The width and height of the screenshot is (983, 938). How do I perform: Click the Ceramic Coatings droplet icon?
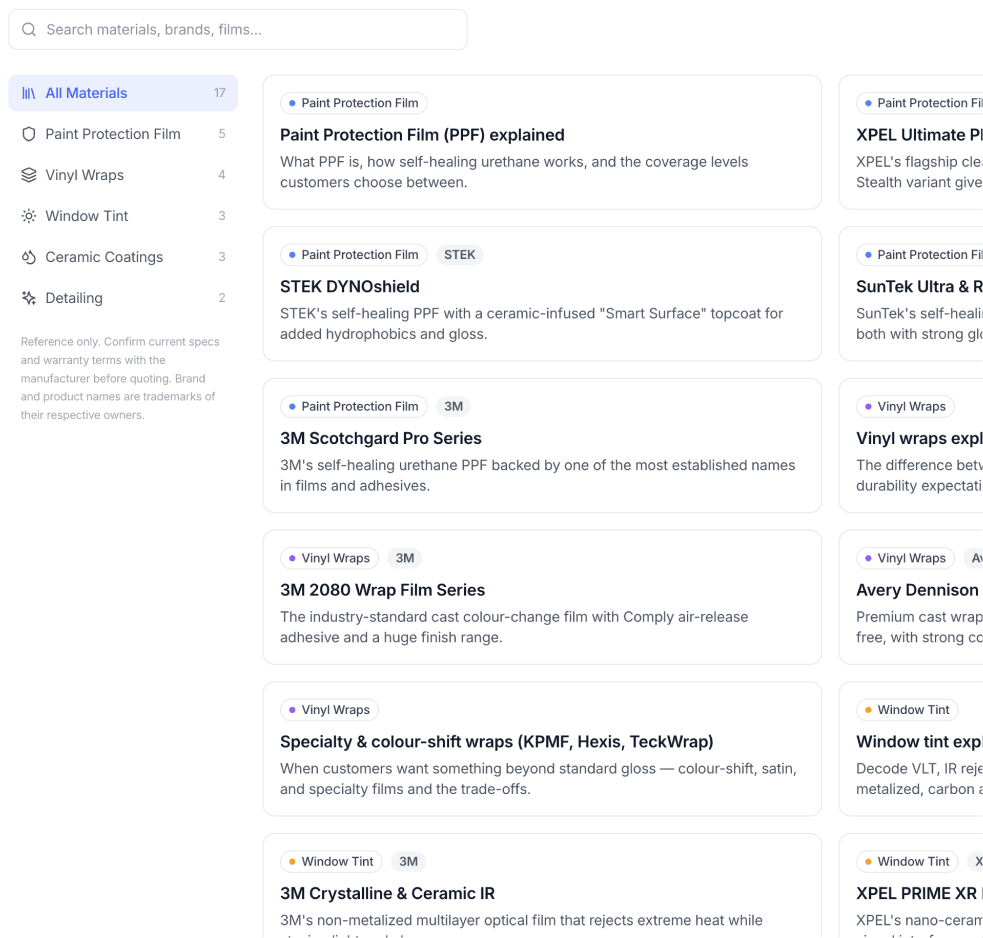tap(29, 257)
